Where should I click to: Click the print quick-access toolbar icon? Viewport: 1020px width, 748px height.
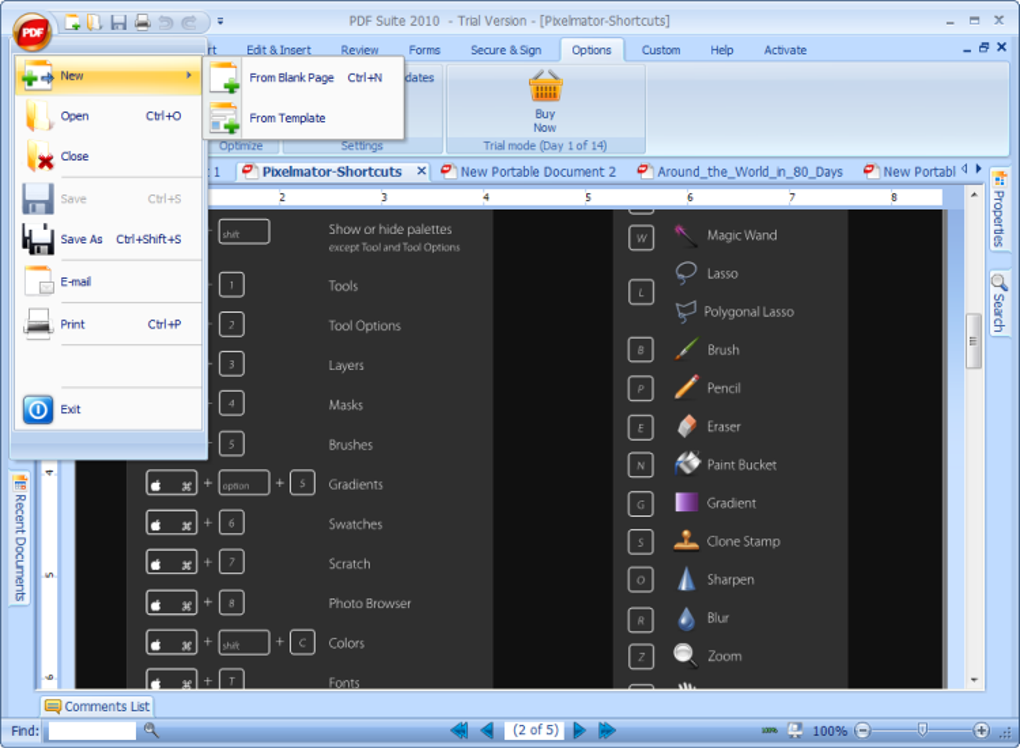click(x=142, y=23)
